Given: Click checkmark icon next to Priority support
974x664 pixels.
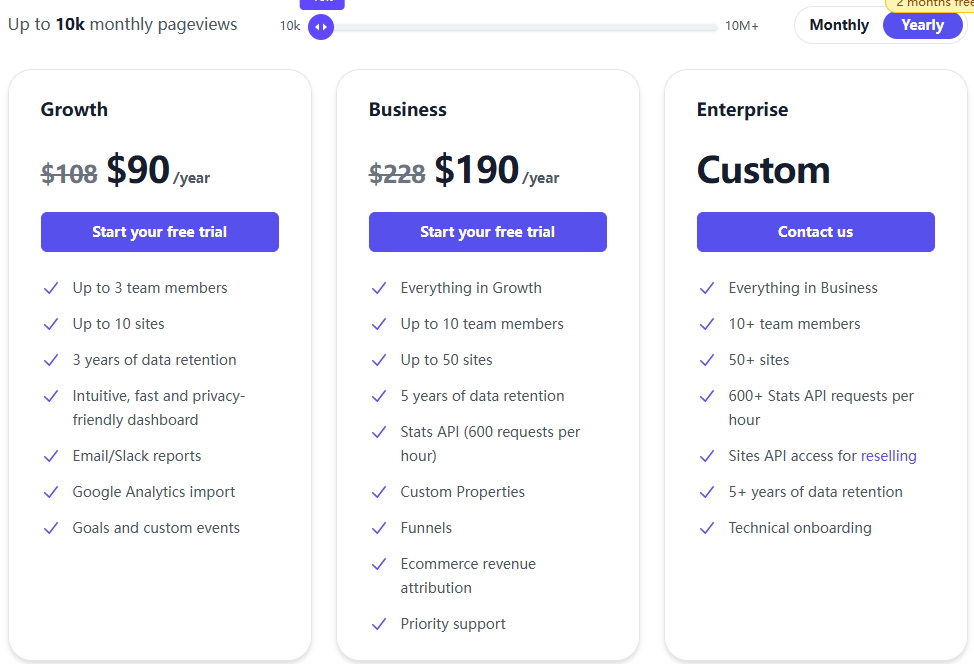Looking at the screenshot, I should pyautogui.click(x=379, y=624).
